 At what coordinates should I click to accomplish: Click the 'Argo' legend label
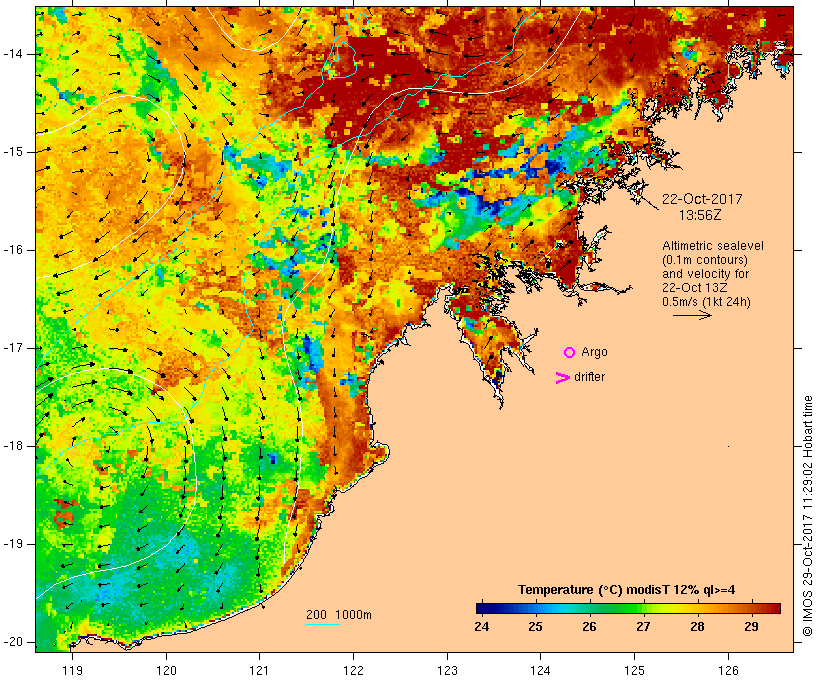point(594,353)
